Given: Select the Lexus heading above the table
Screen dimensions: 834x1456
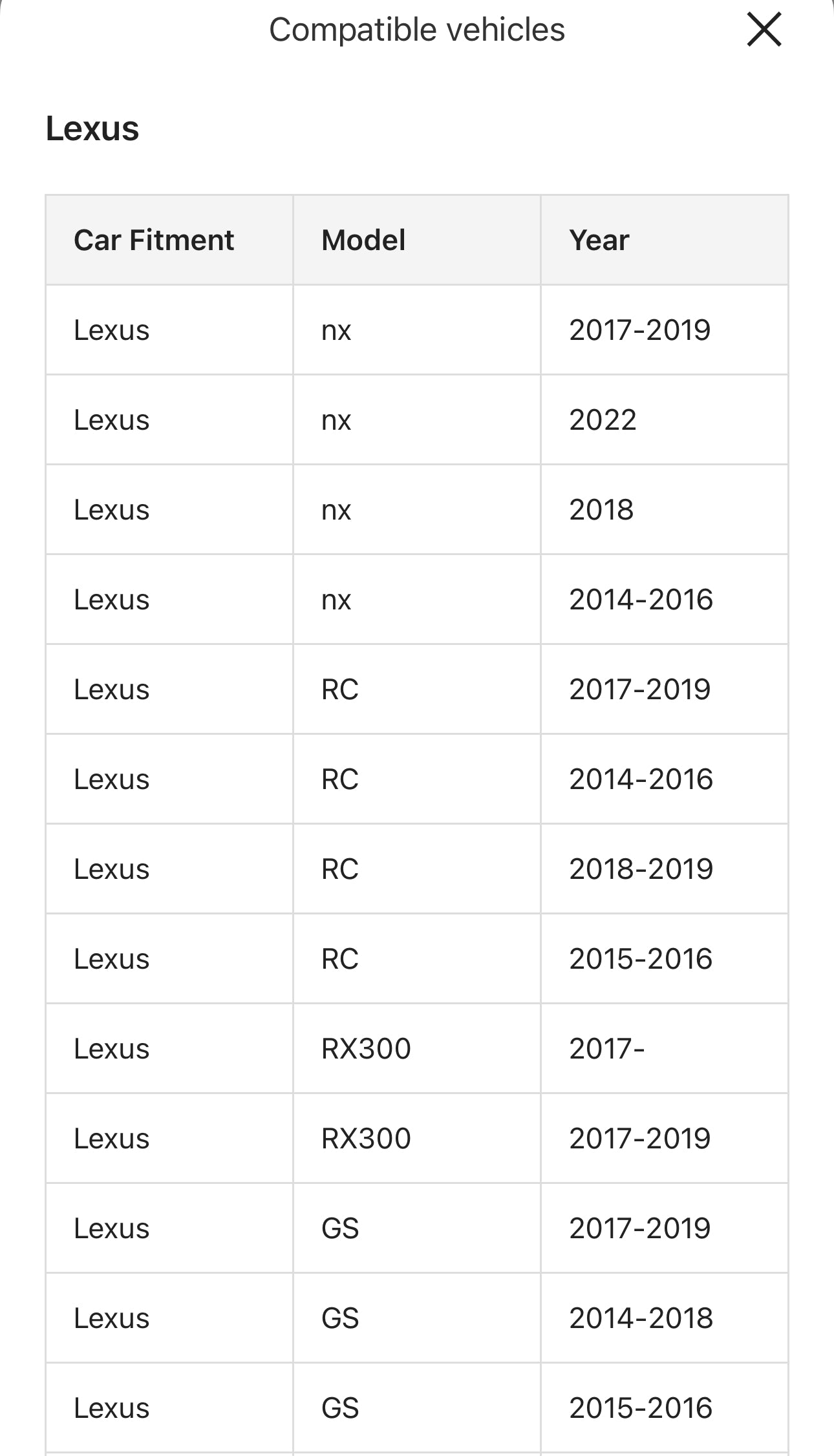Looking at the screenshot, I should pyautogui.click(x=92, y=129).
